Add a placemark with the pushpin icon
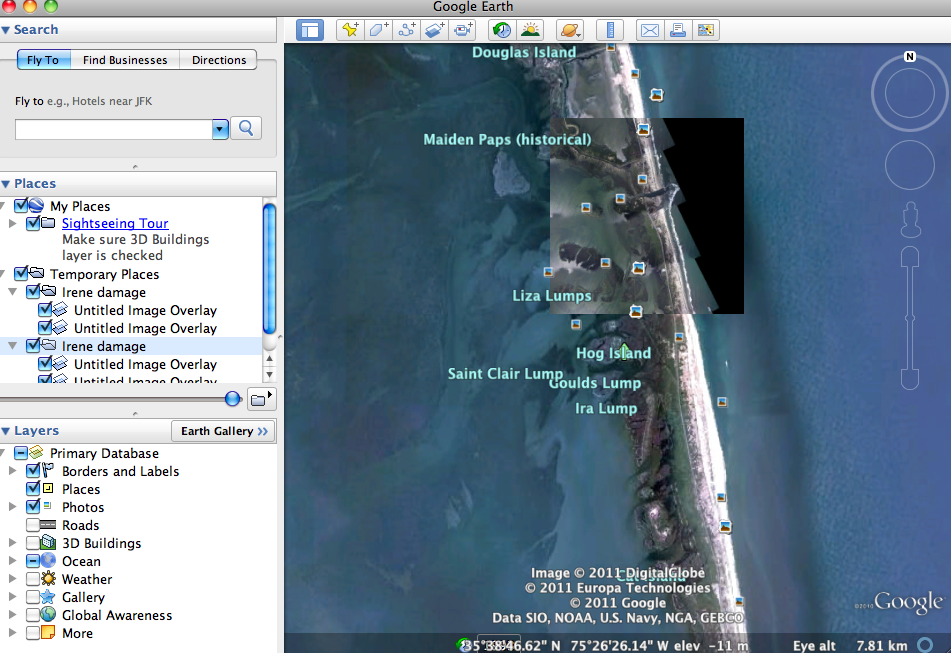The image size is (951, 653). (x=350, y=30)
